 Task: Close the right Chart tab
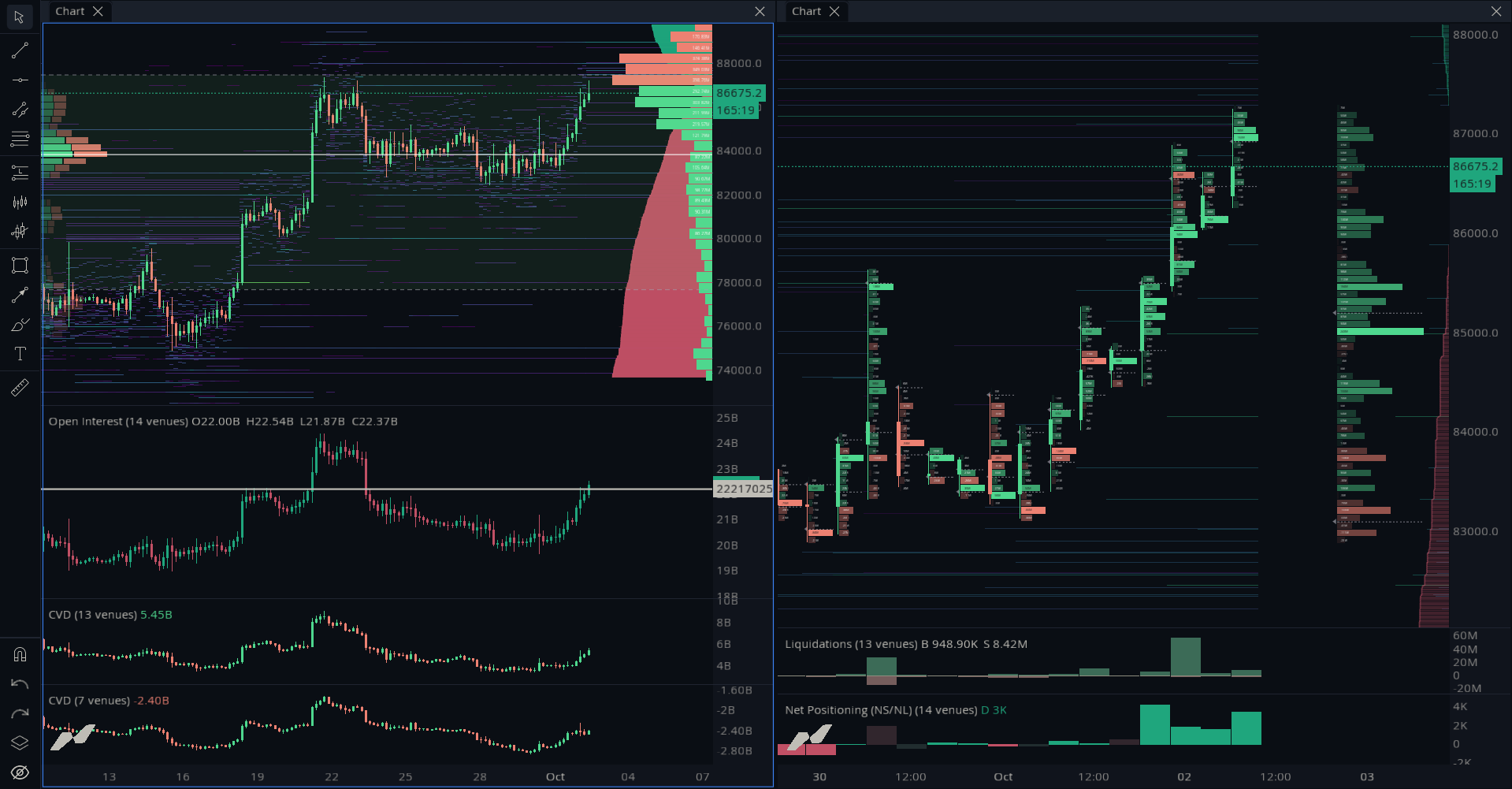pos(834,11)
